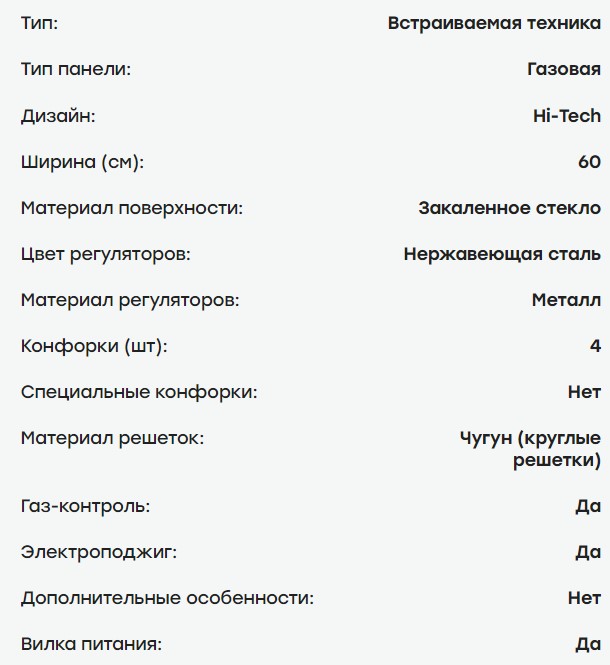Viewport: 610px width, 665px height.
Task: Click the 'Материал регуляторов:' label
Action: (130, 300)
